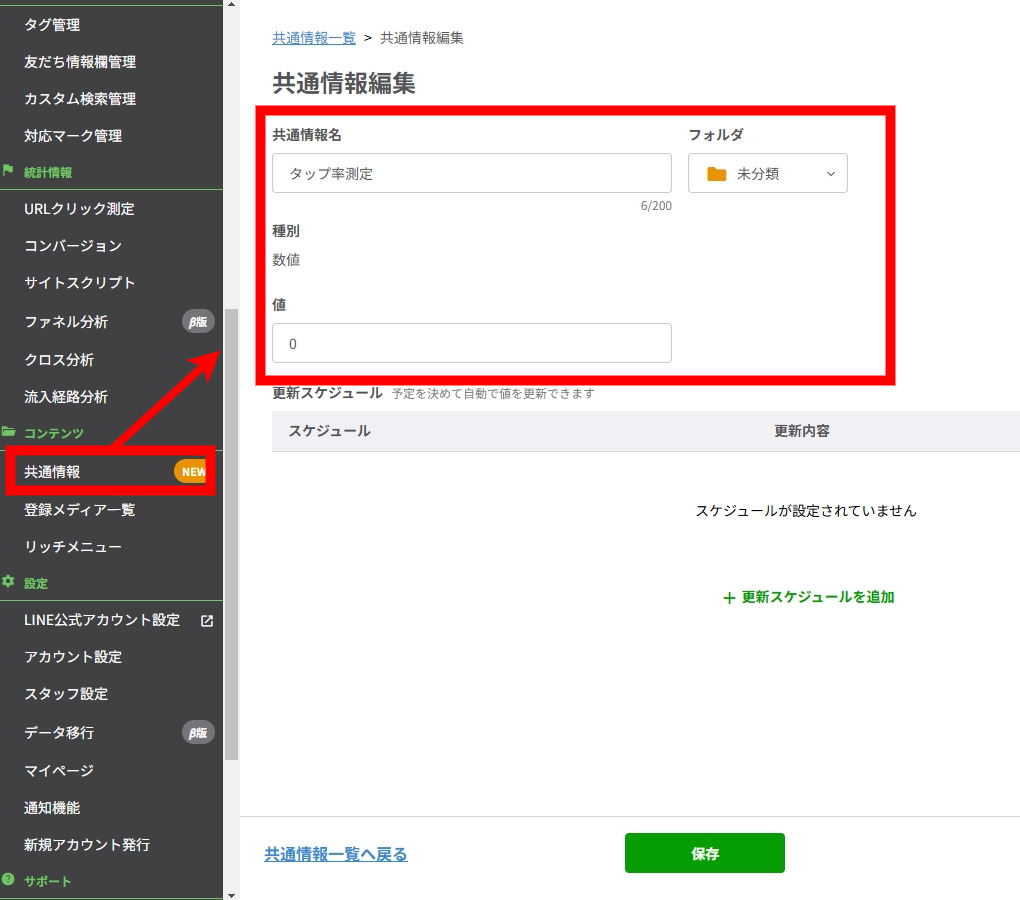Click the external link icon beside LINE公式アカウント設定
Screen dimensions: 1020x900
click(207, 620)
